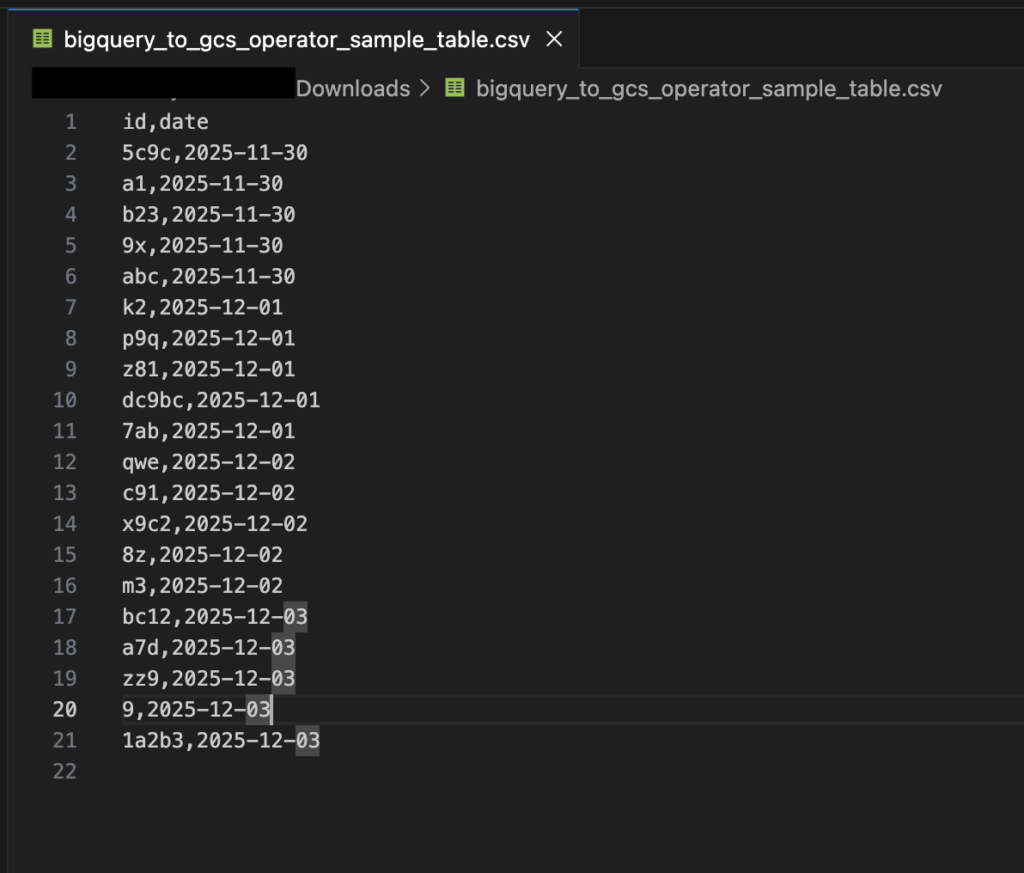Click the row x9c2,2025-12-02
1024x873 pixels.
click(214, 524)
